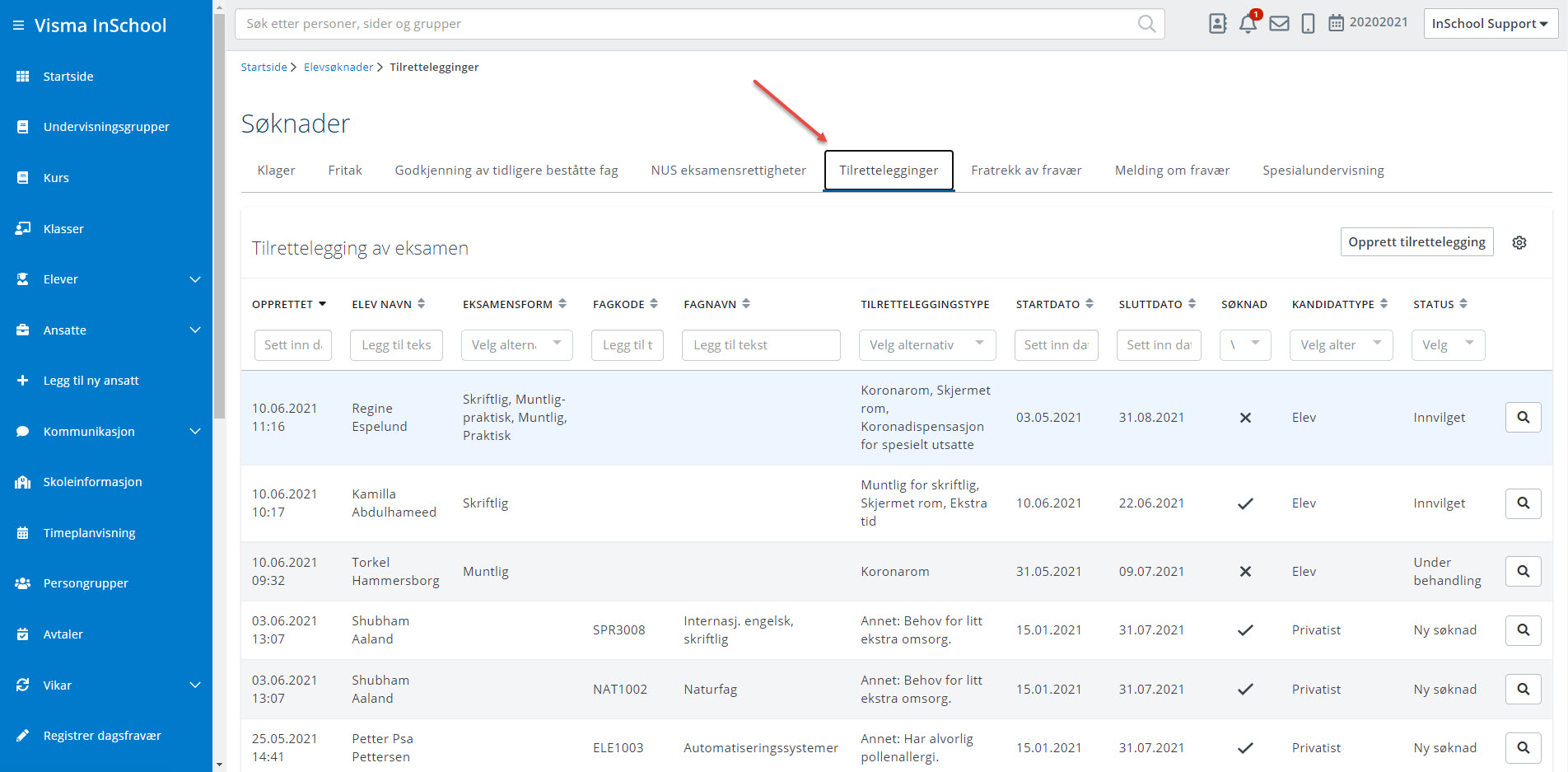Viewport: 1568px width, 772px height.
Task: Switch to Fratrekk av fravær tab
Action: pos(1026,171)
